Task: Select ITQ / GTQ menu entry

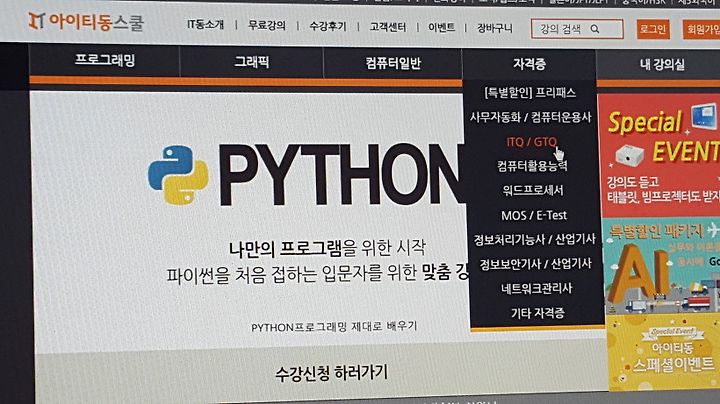Action: pyautogui.click(x=531, y=142)
